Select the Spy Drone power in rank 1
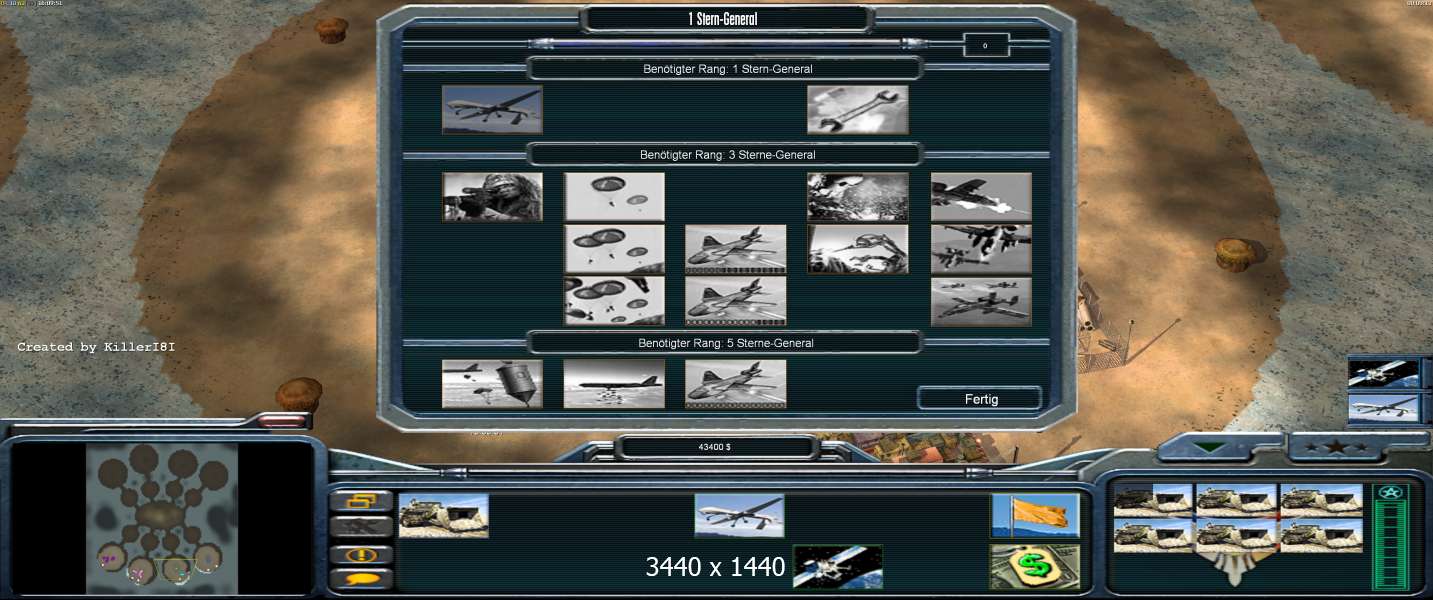Image resolution: width=1433 pixels, height=600 pixels. [x=492, y=109]
